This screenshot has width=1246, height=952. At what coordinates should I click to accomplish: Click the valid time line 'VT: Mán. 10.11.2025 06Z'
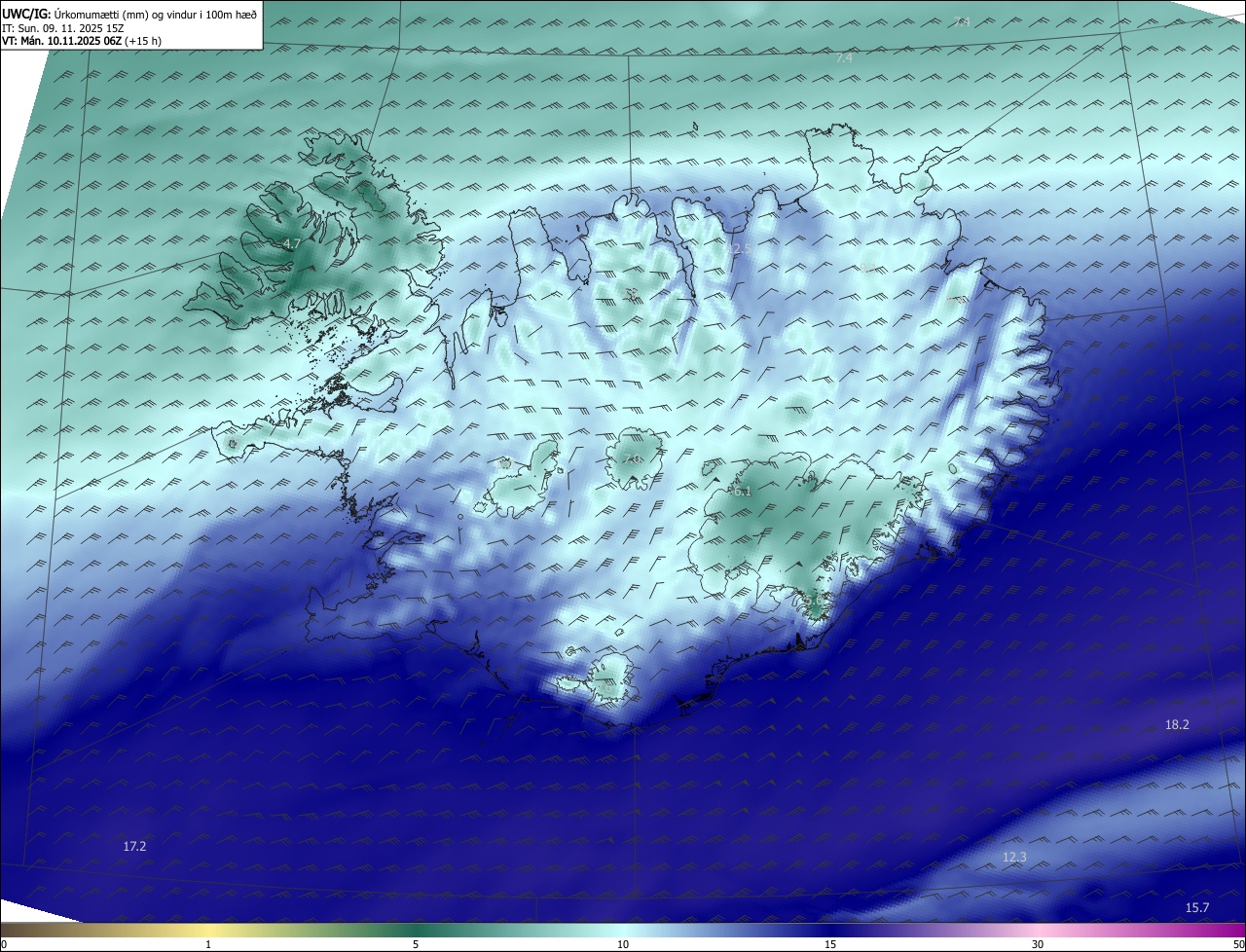tap(84, 42)
